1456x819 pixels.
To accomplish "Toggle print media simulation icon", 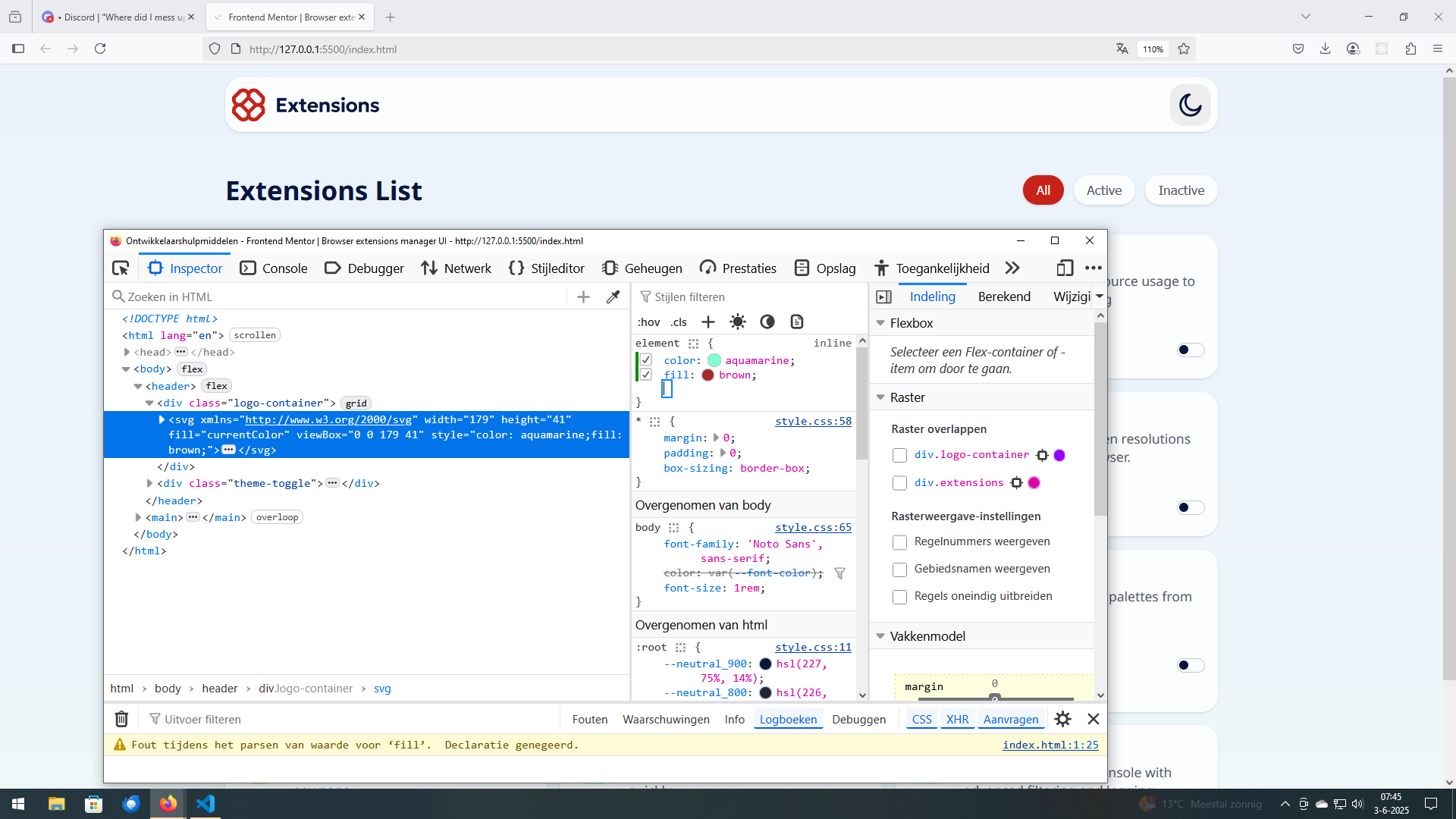I will [796, 322].
